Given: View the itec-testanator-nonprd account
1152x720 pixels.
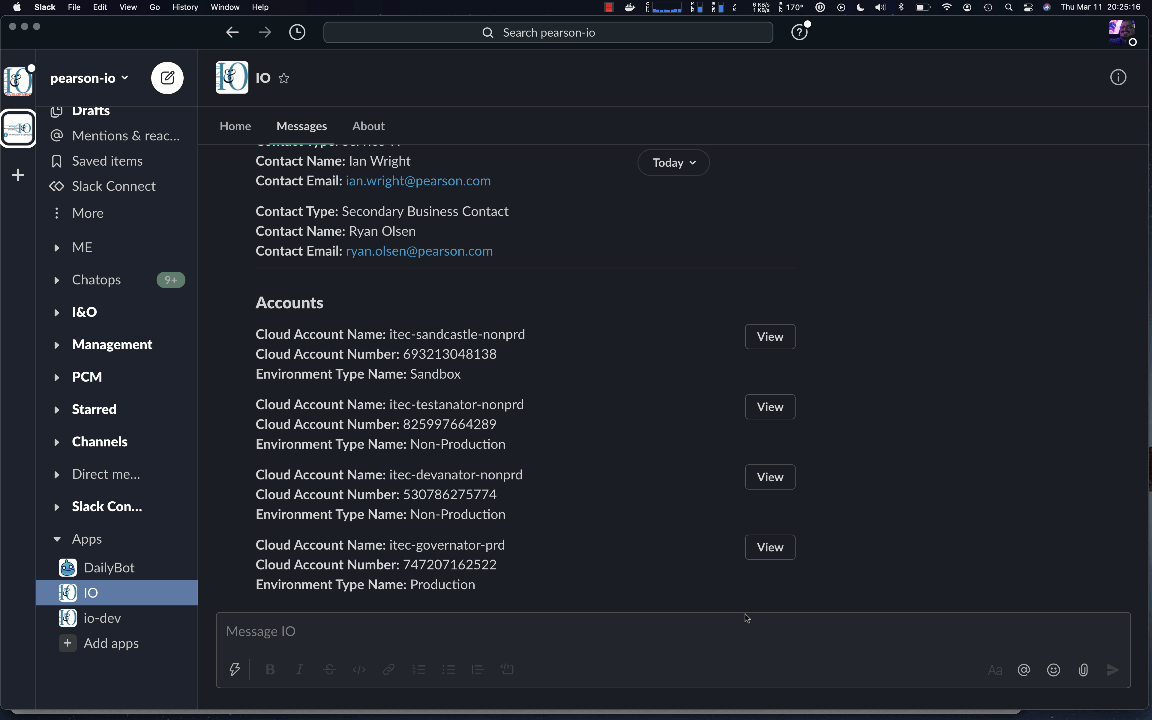Looking at the screenshot, I should pyautogui.click(x=770, y=407).
